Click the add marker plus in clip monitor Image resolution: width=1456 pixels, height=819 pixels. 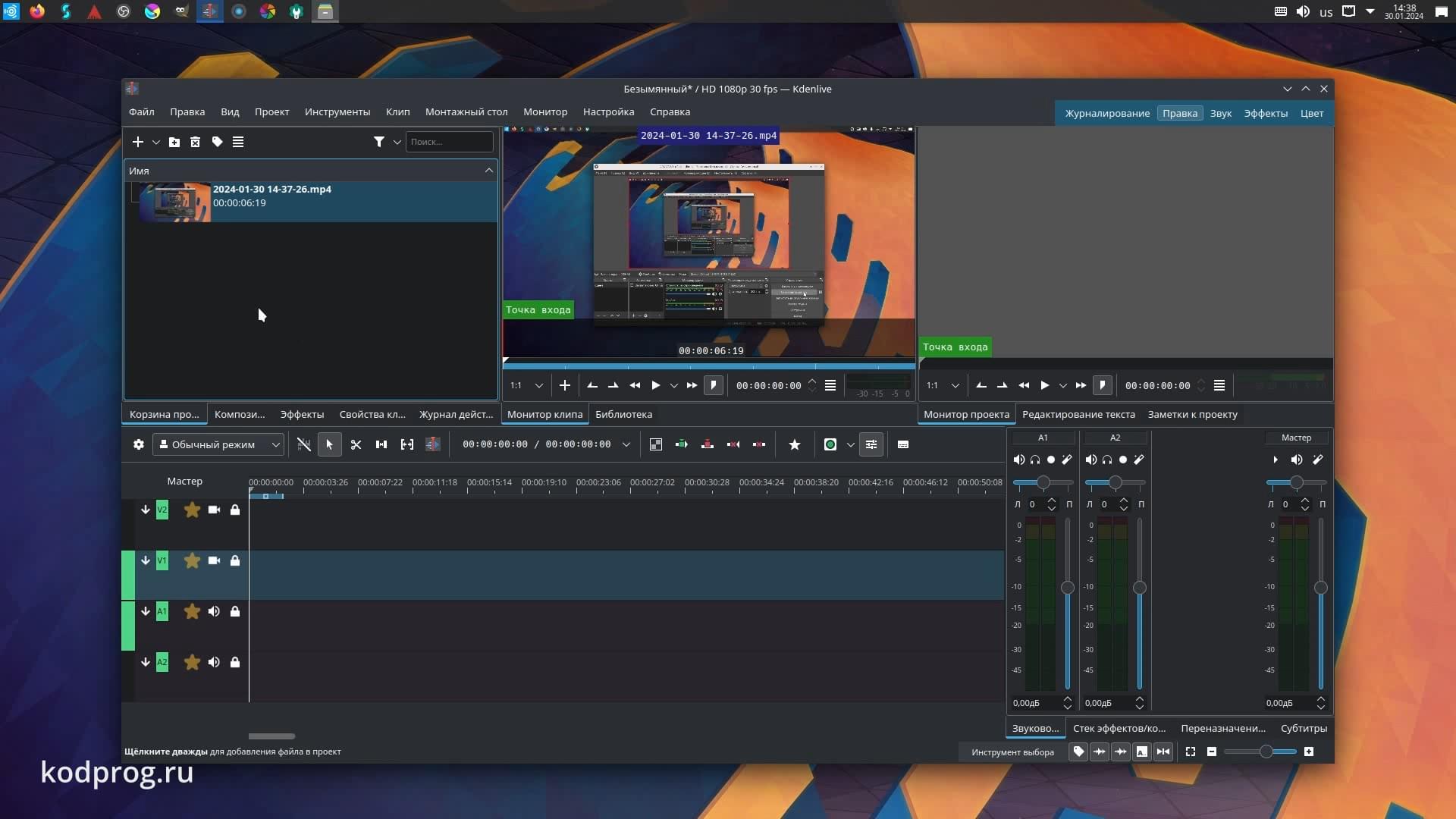pyautogui.click(x=565, y=385)
